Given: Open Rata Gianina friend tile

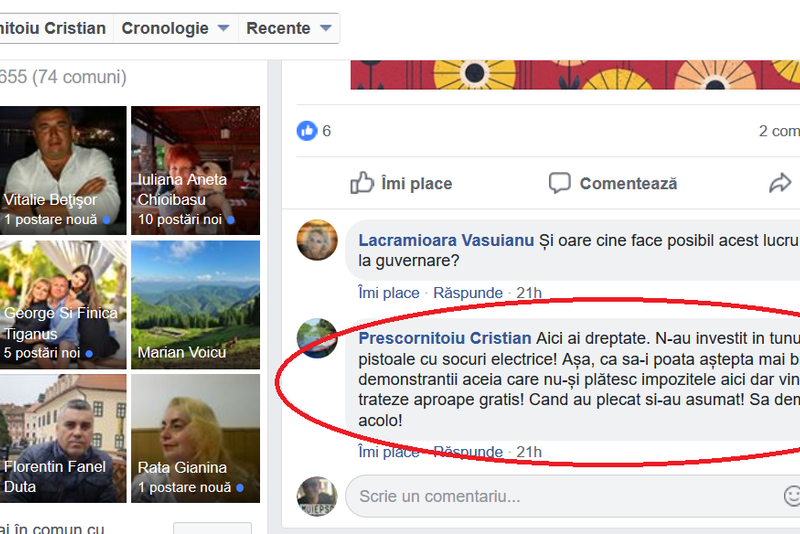Looking at the screenshot, I should [195, 439].
